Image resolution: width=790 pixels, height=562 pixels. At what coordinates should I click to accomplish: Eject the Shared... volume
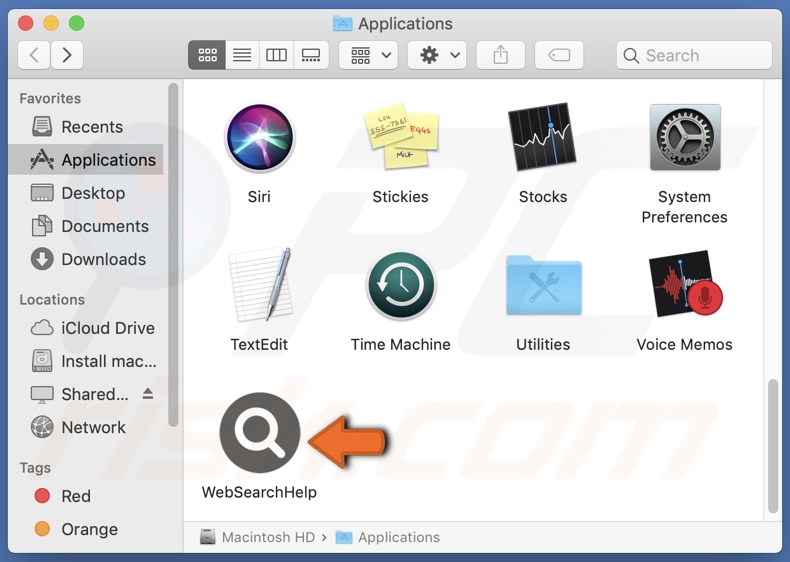148,393
